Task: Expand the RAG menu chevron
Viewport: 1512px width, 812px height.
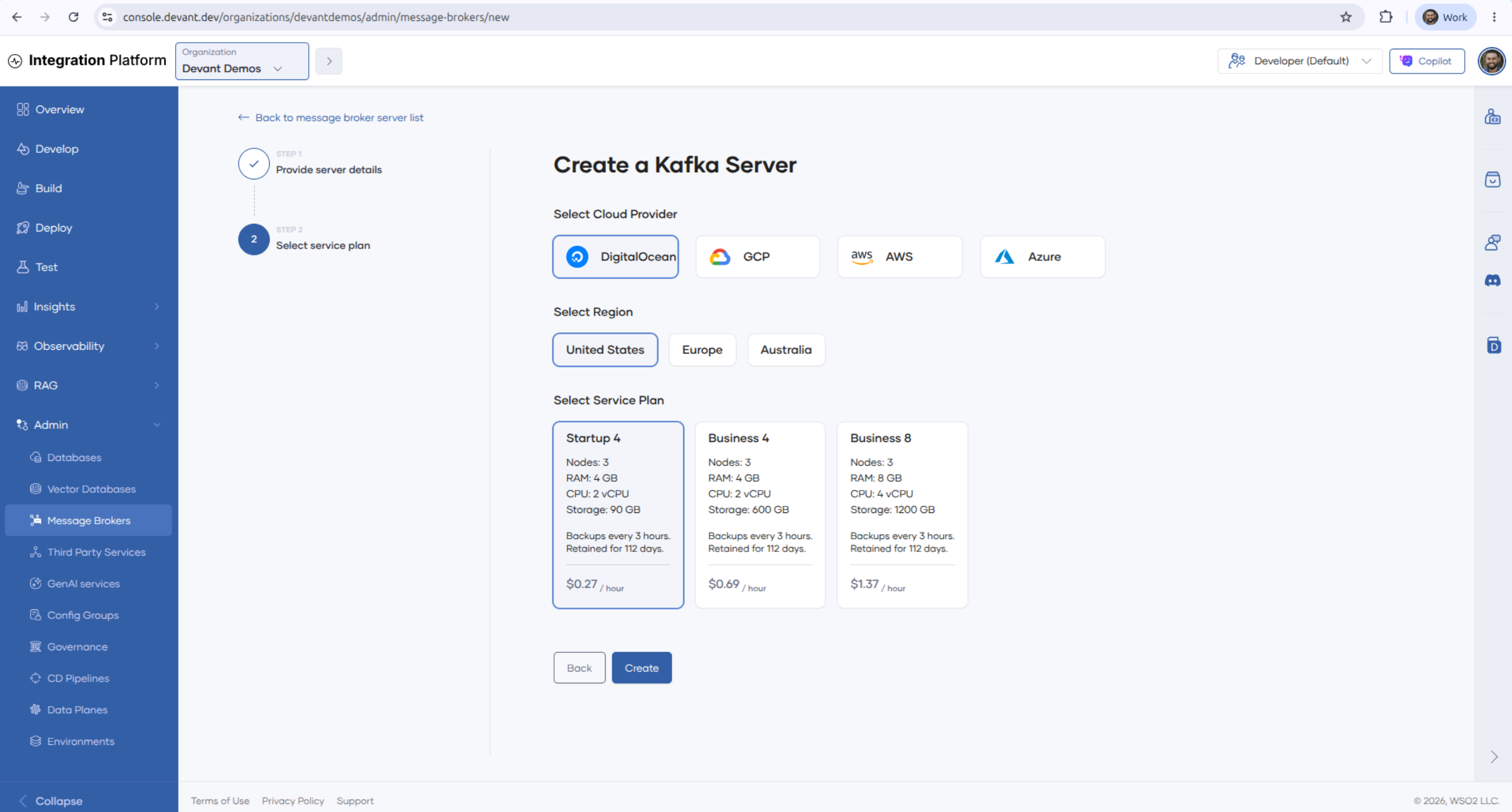Action: click(157, 385)
